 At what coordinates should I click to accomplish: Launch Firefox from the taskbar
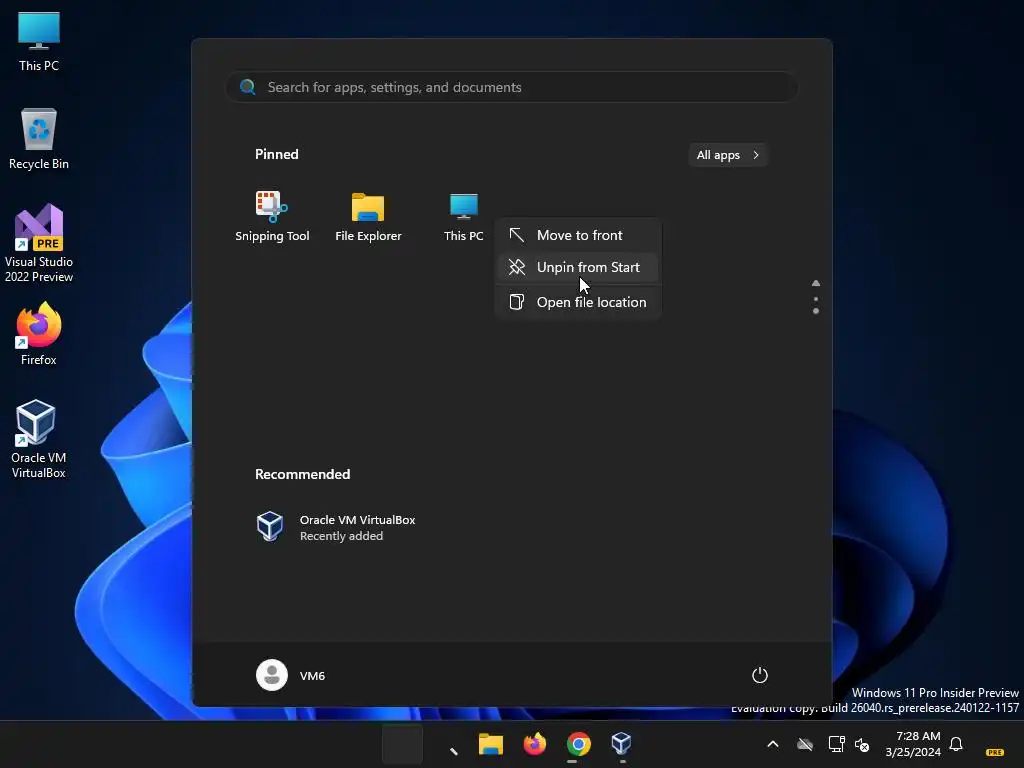click(534, 744)
